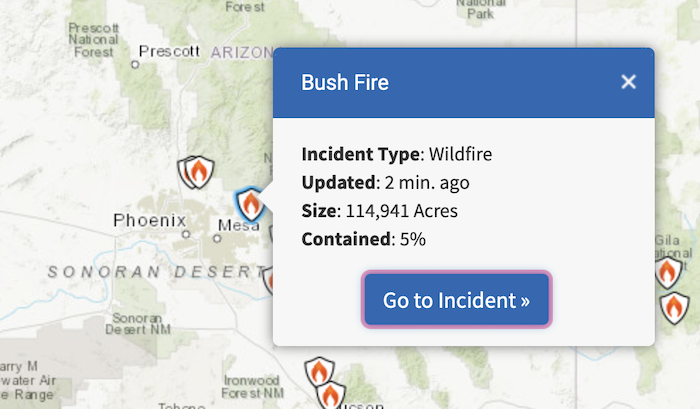Open the wildfire marker beside the Gila label

click(668, 271)
